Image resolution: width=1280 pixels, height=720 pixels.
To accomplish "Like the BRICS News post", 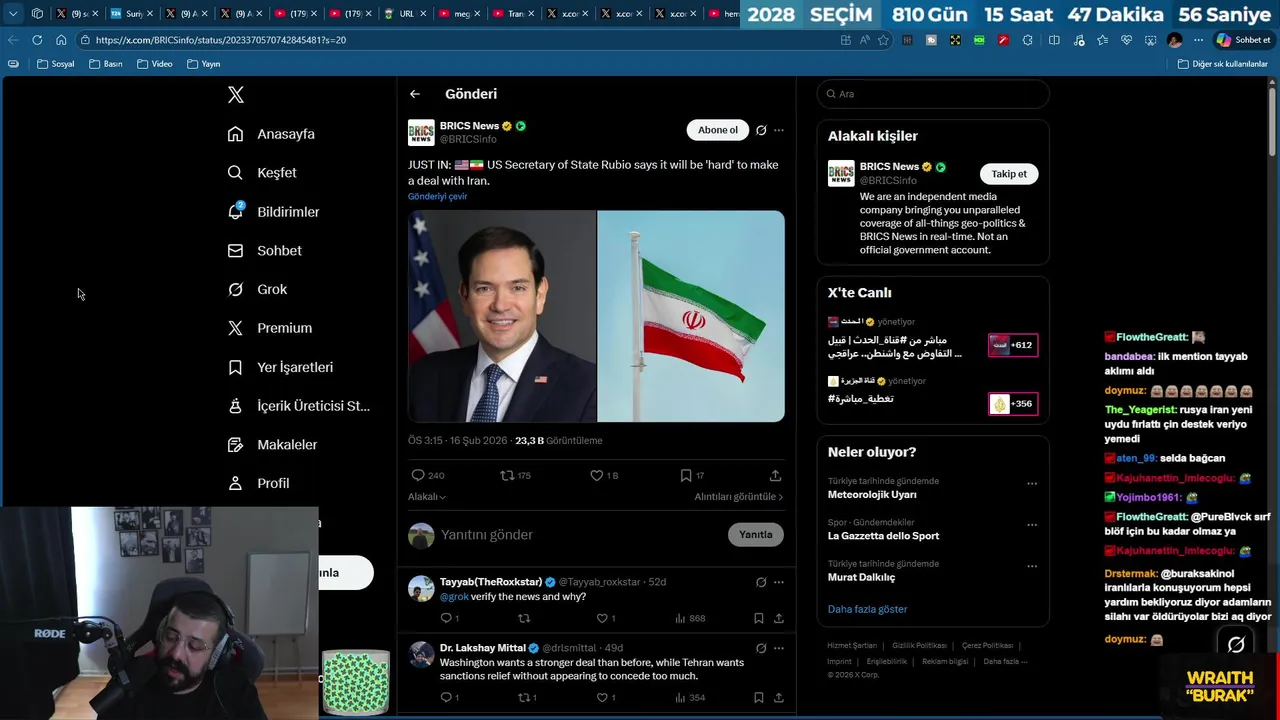I will coord(604,476).
